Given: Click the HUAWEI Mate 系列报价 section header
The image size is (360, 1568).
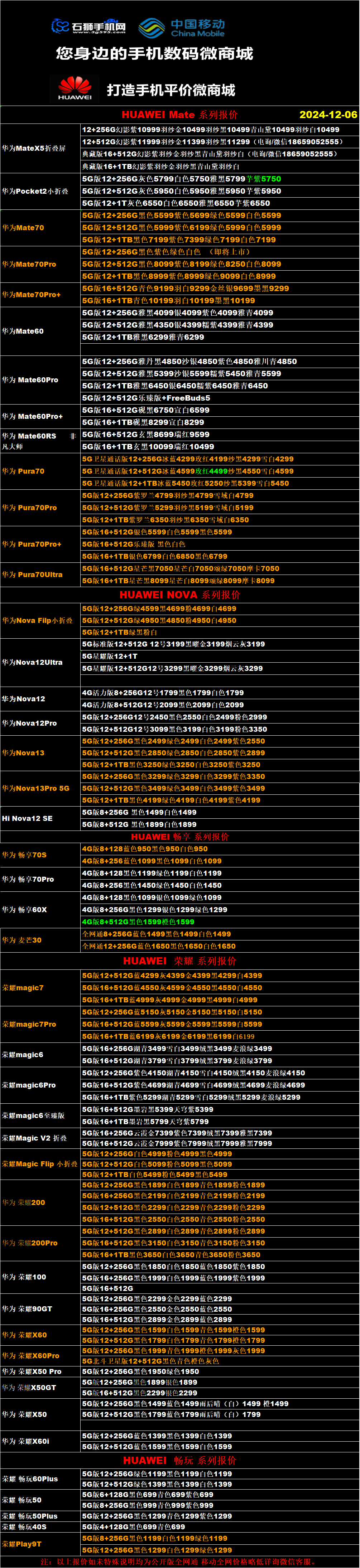Looking at the screenshot, I should tap(180, 115).
